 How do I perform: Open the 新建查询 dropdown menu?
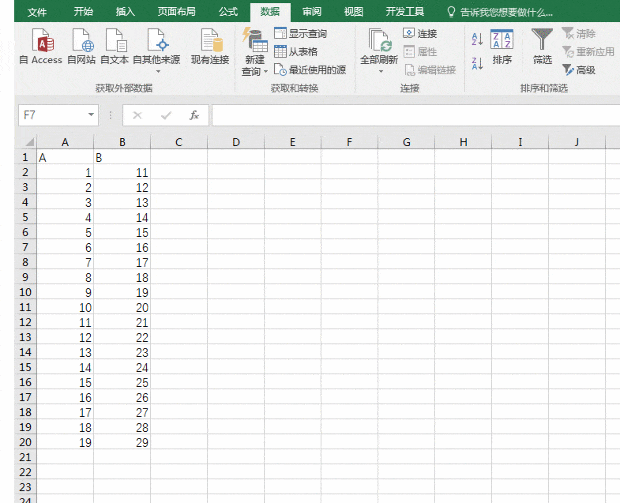(x=254, y=71)
